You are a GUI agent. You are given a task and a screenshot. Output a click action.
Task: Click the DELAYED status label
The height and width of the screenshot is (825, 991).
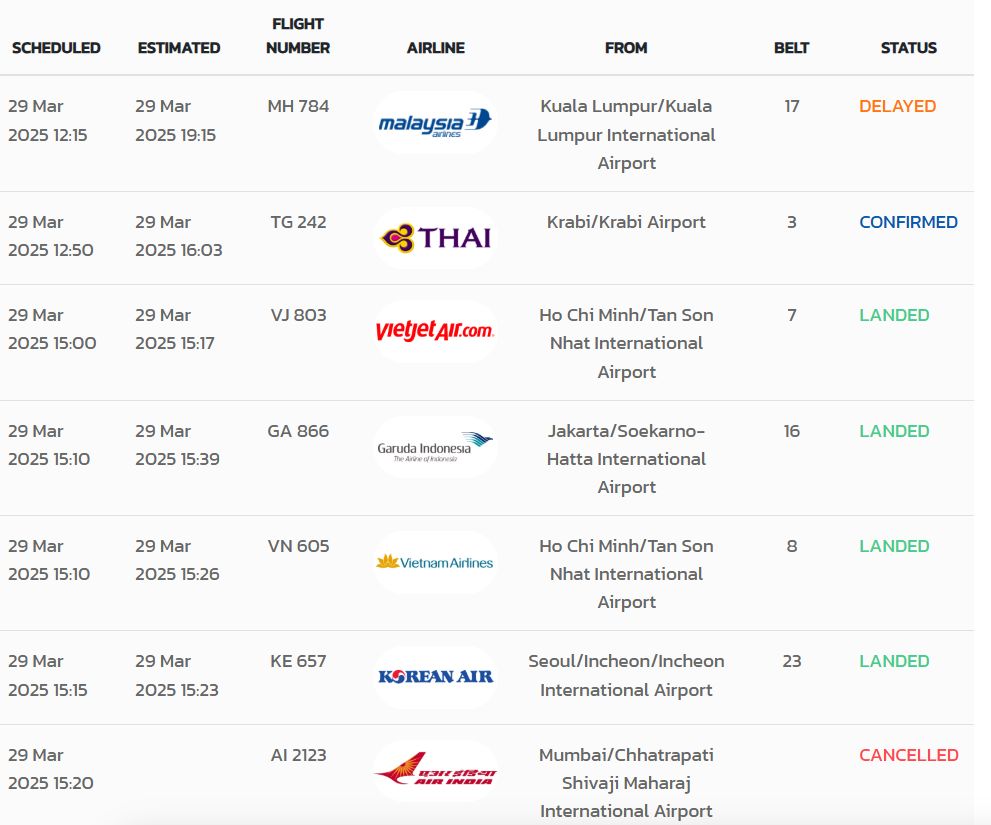pos(897,106)
